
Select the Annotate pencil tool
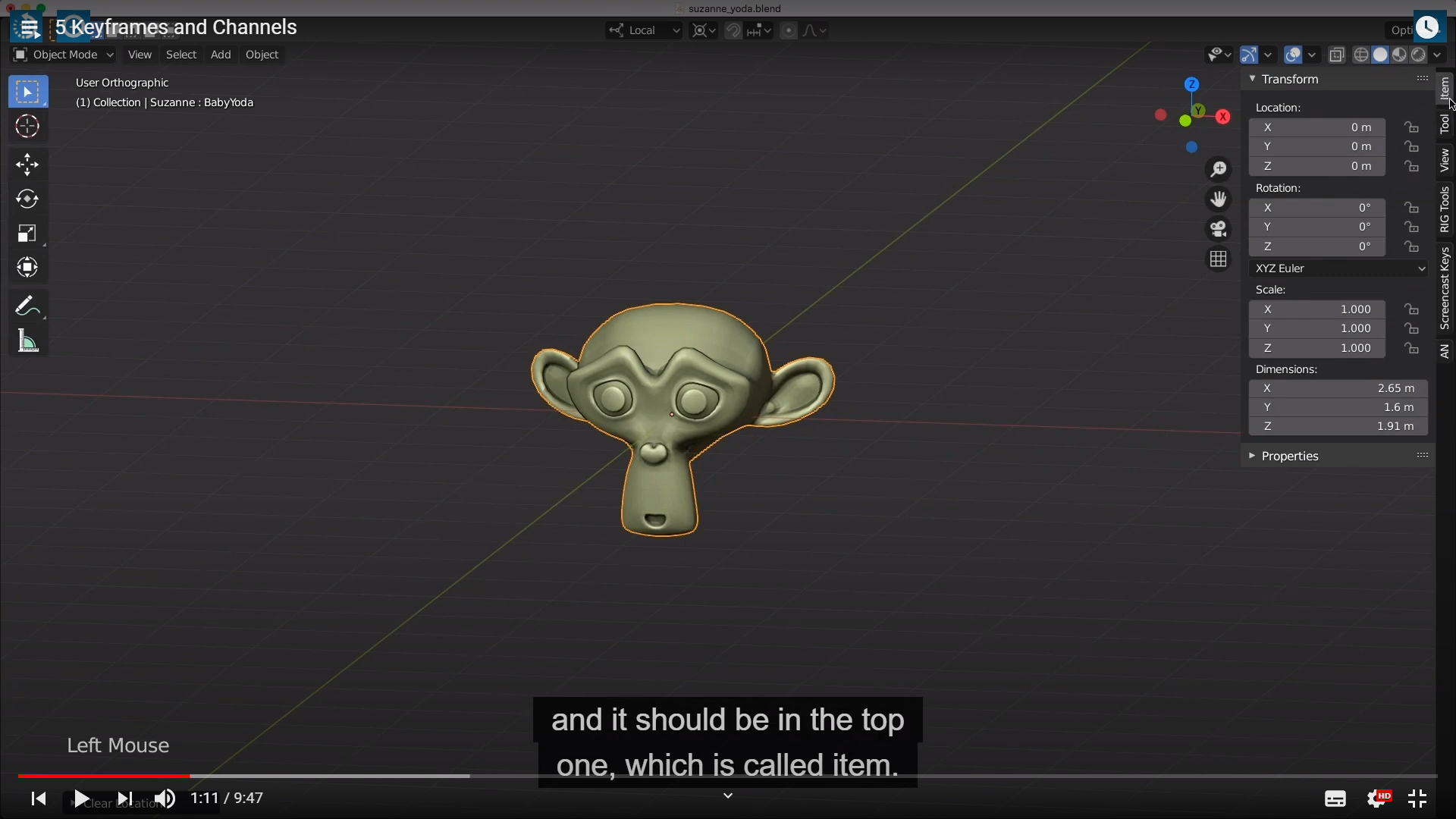(27, 306)
